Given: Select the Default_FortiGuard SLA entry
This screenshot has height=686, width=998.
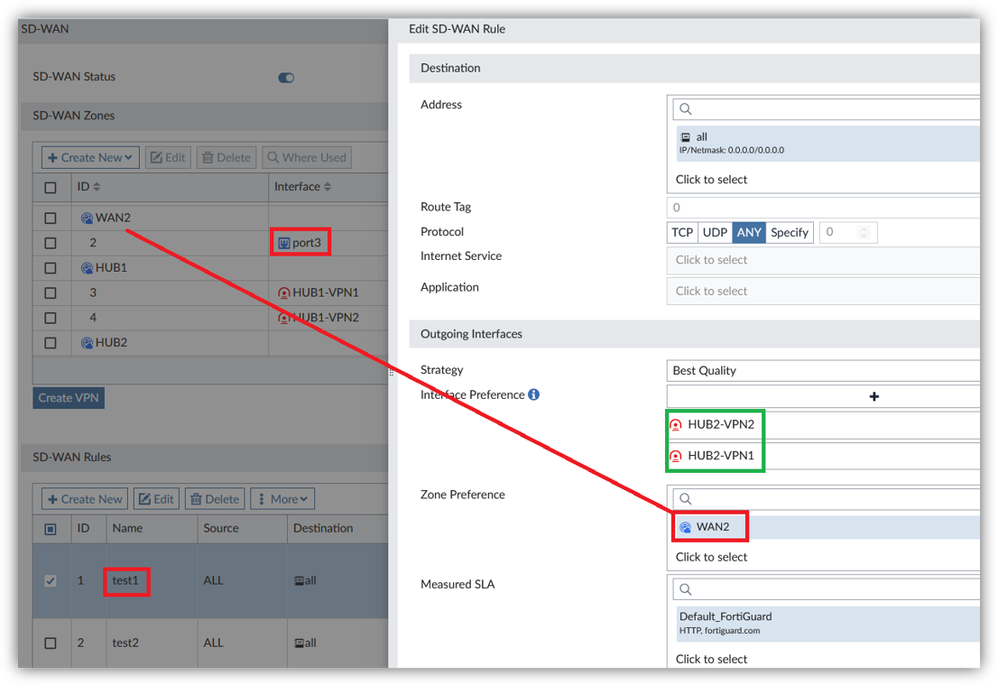Looking at the screenshot, I should (x=827, y=624).
